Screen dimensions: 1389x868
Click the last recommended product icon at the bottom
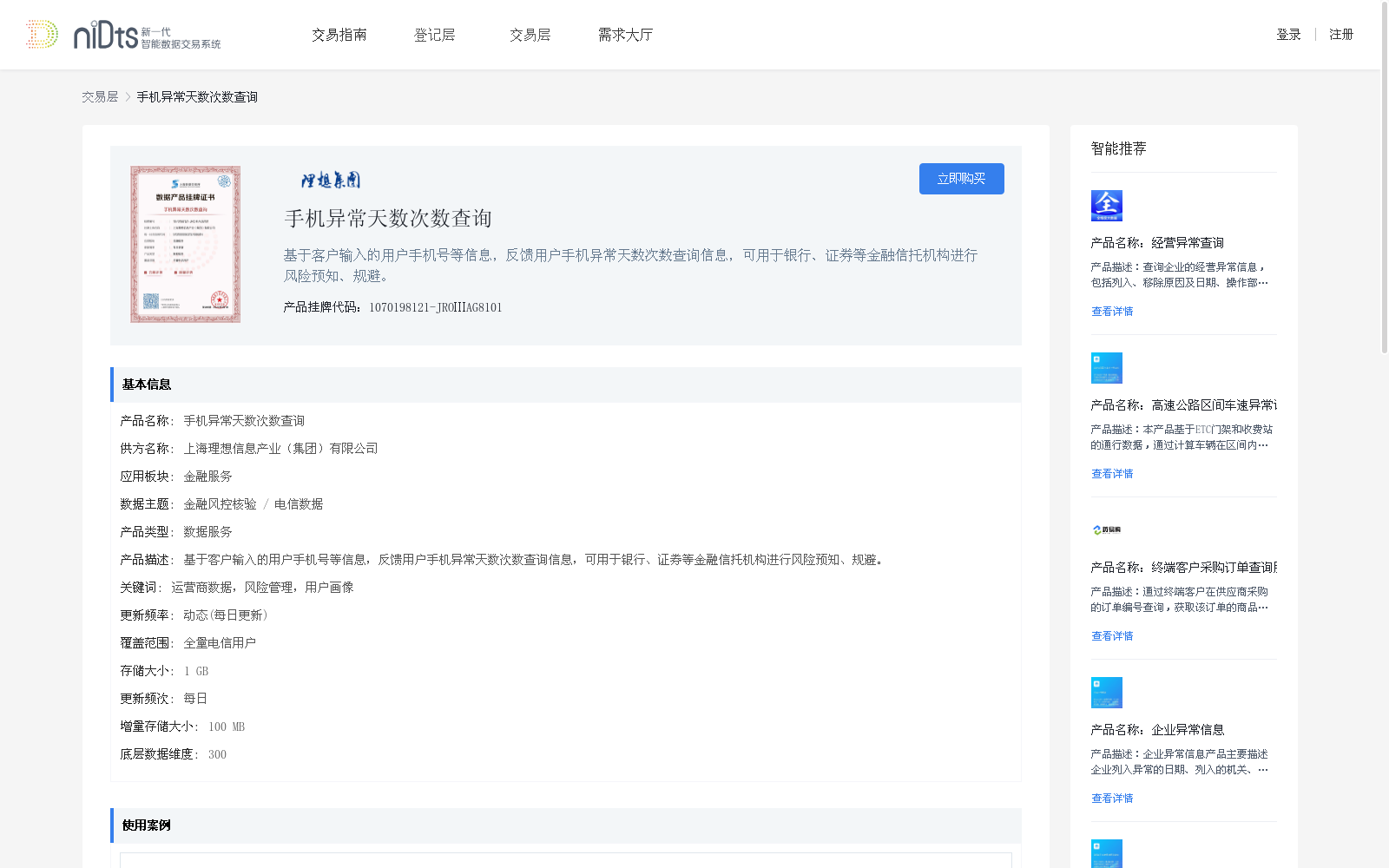pyautogui.click(x=1107, y=854)
